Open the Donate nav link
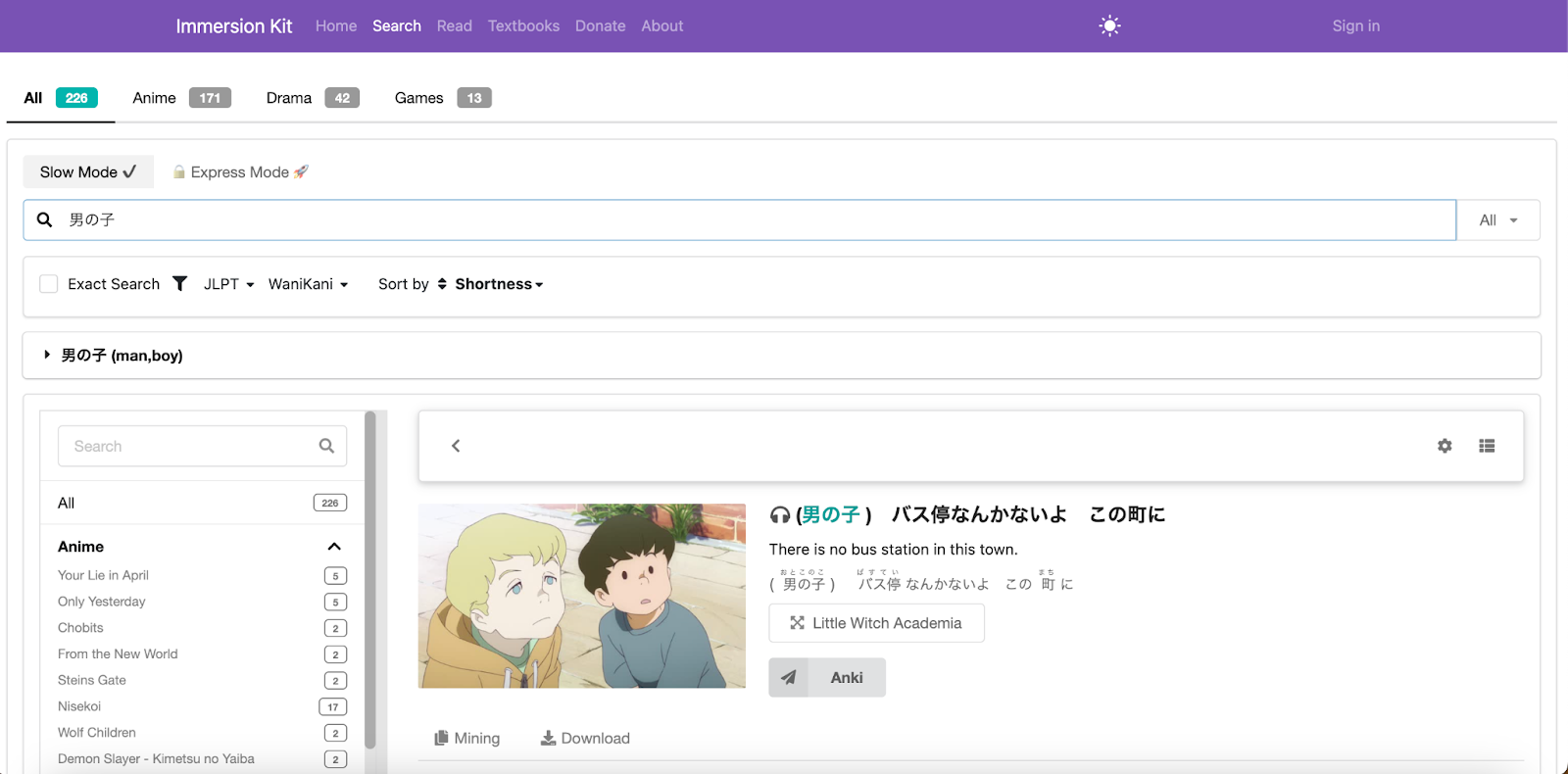This screenshot has width=1568, height=774. coord(600,26)
